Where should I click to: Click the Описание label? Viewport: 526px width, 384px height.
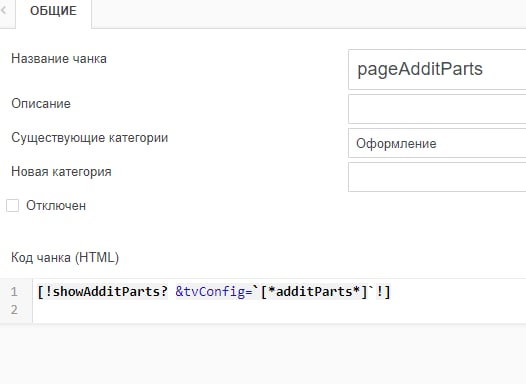click(x=41, y=104)
